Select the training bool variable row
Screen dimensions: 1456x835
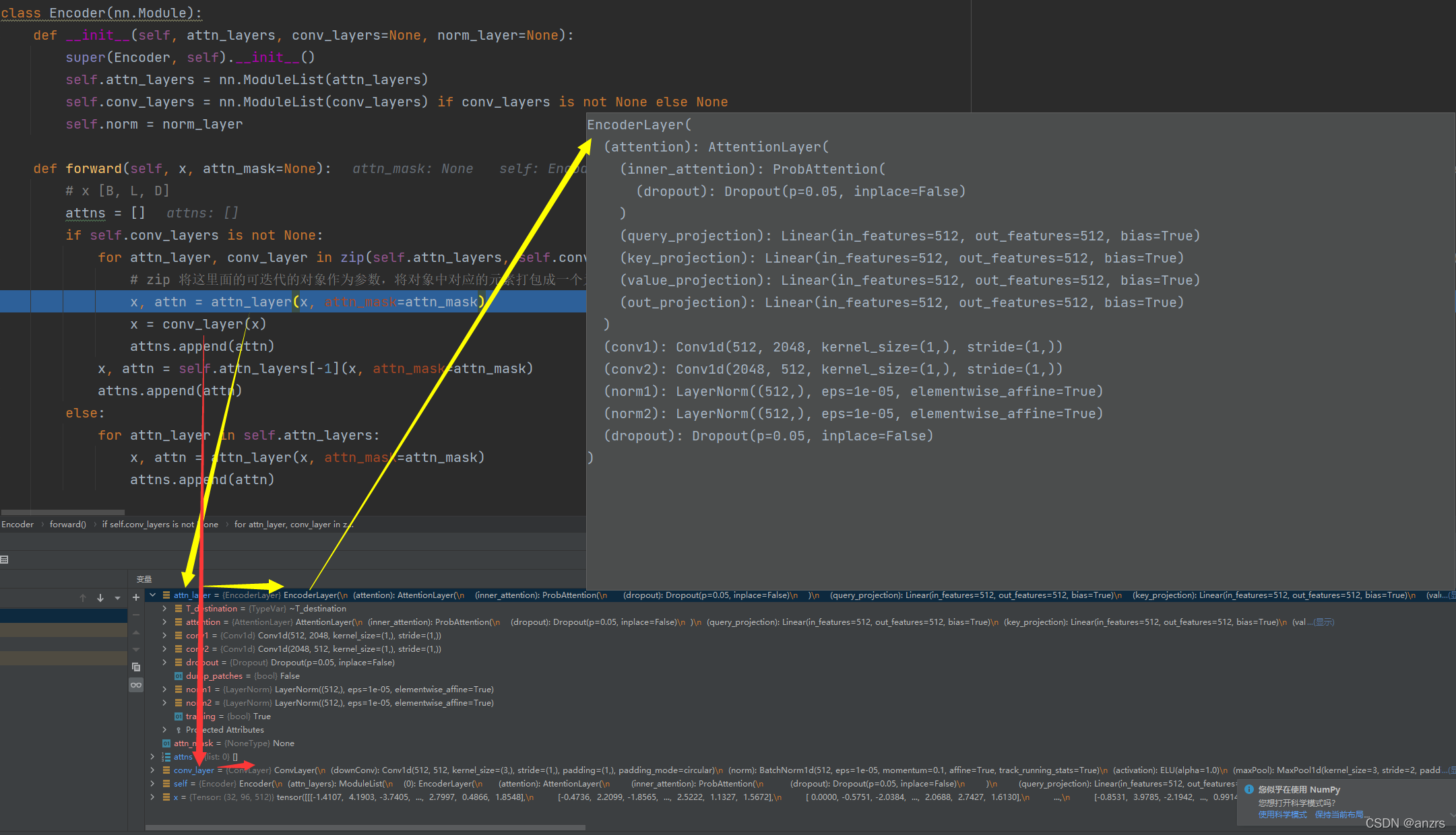click(229, 716)
